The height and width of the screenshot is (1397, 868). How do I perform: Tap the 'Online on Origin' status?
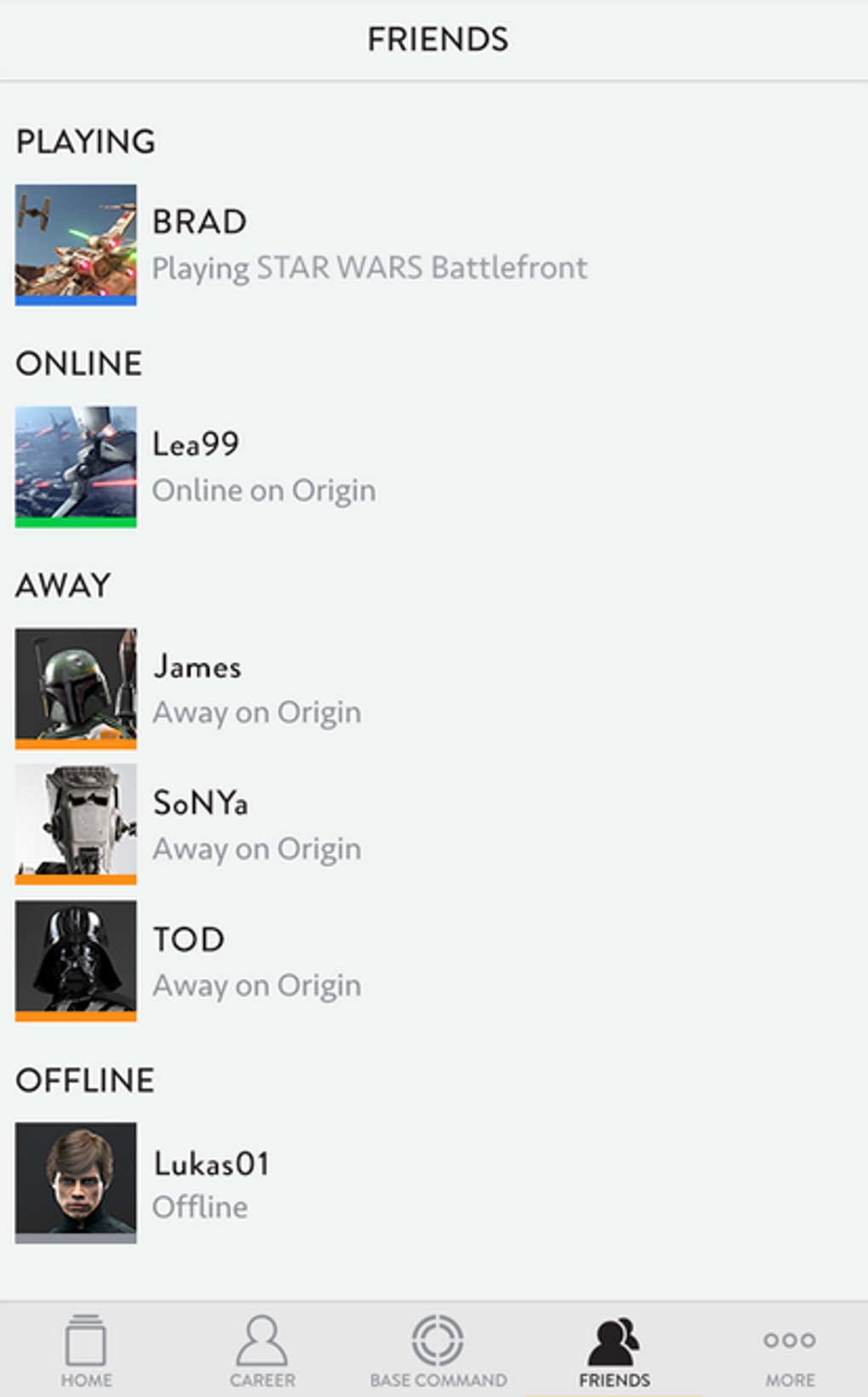(x=264, y=491)
